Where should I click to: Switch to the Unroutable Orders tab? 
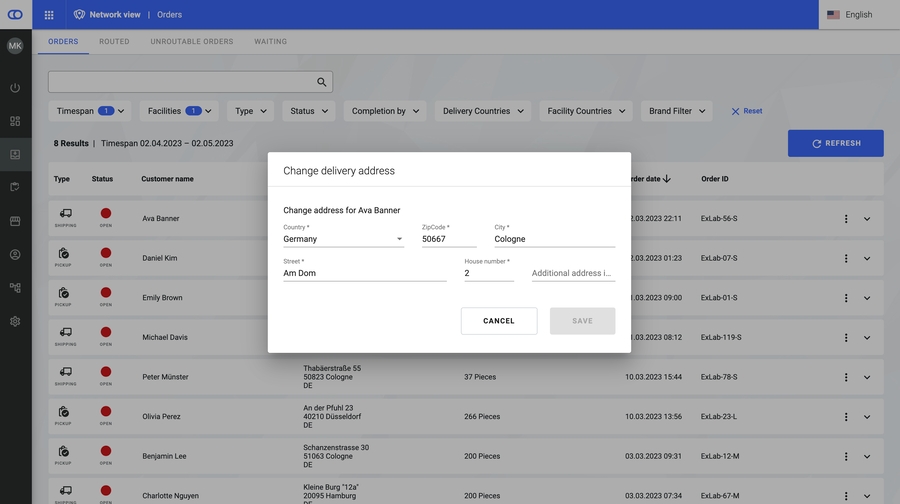192,42
